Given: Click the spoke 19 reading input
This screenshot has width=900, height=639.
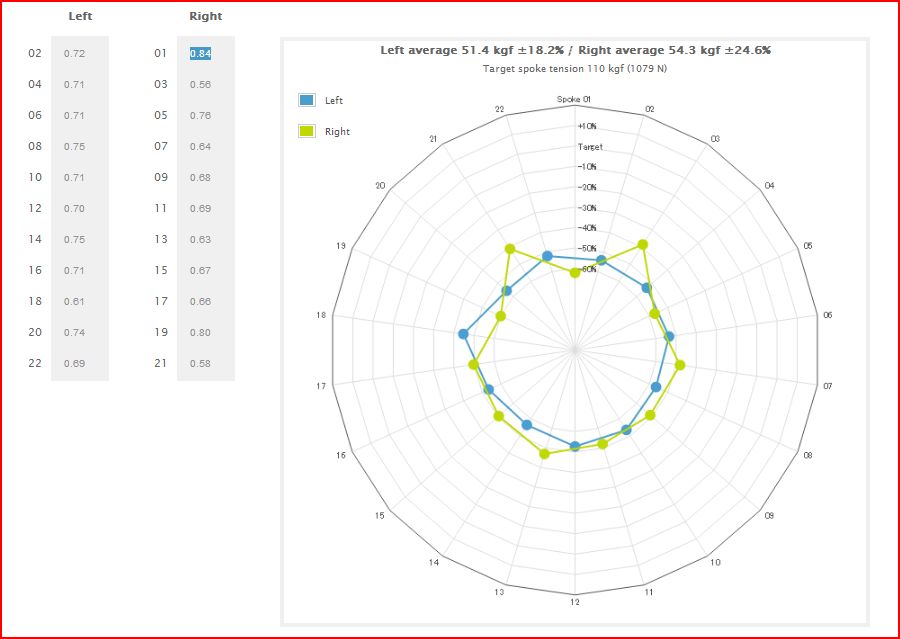Looking at the screenshot, I should pyautogui.click(x=201, y=332).
